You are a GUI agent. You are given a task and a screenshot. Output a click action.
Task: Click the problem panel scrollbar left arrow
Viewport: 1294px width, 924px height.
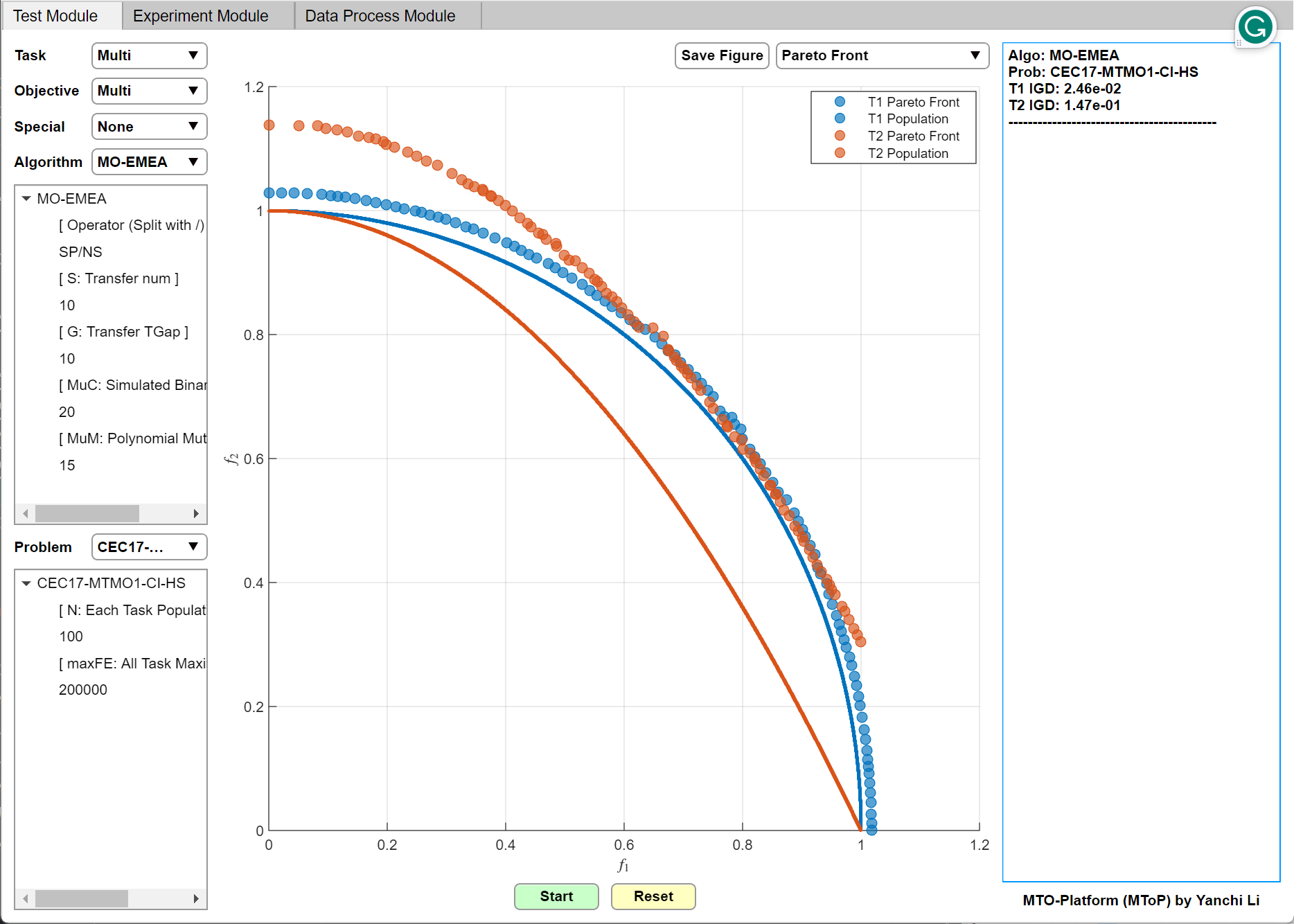26,898
